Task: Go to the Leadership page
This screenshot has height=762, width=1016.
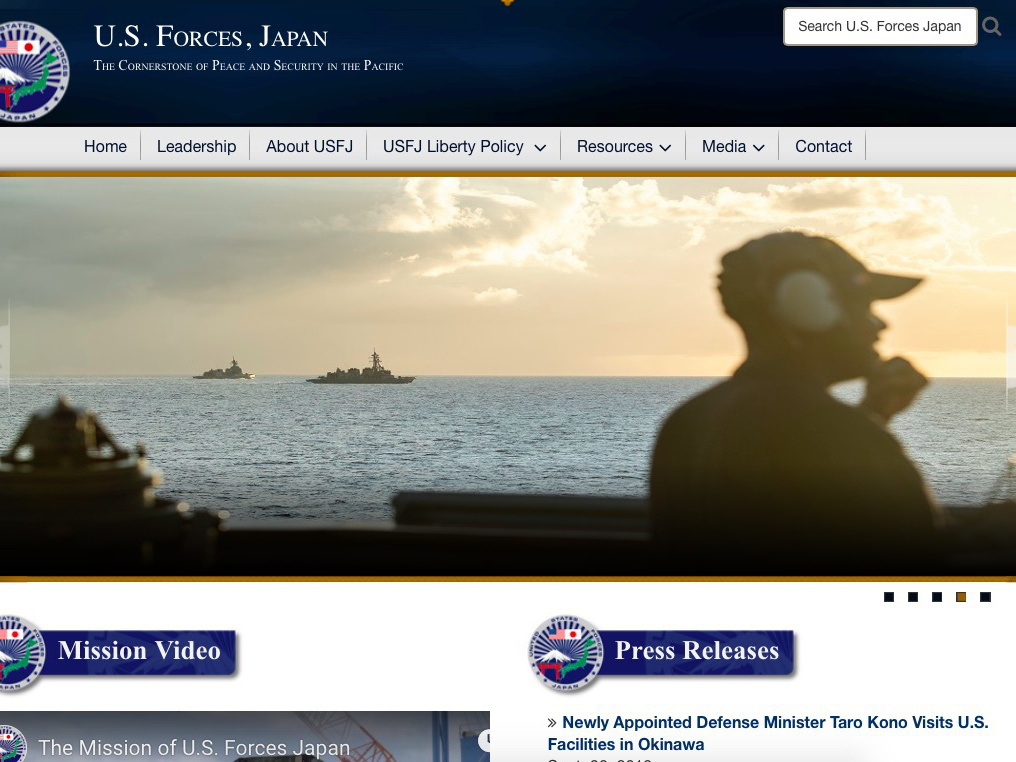Action: pyautogui.click(x=196, y=146)
